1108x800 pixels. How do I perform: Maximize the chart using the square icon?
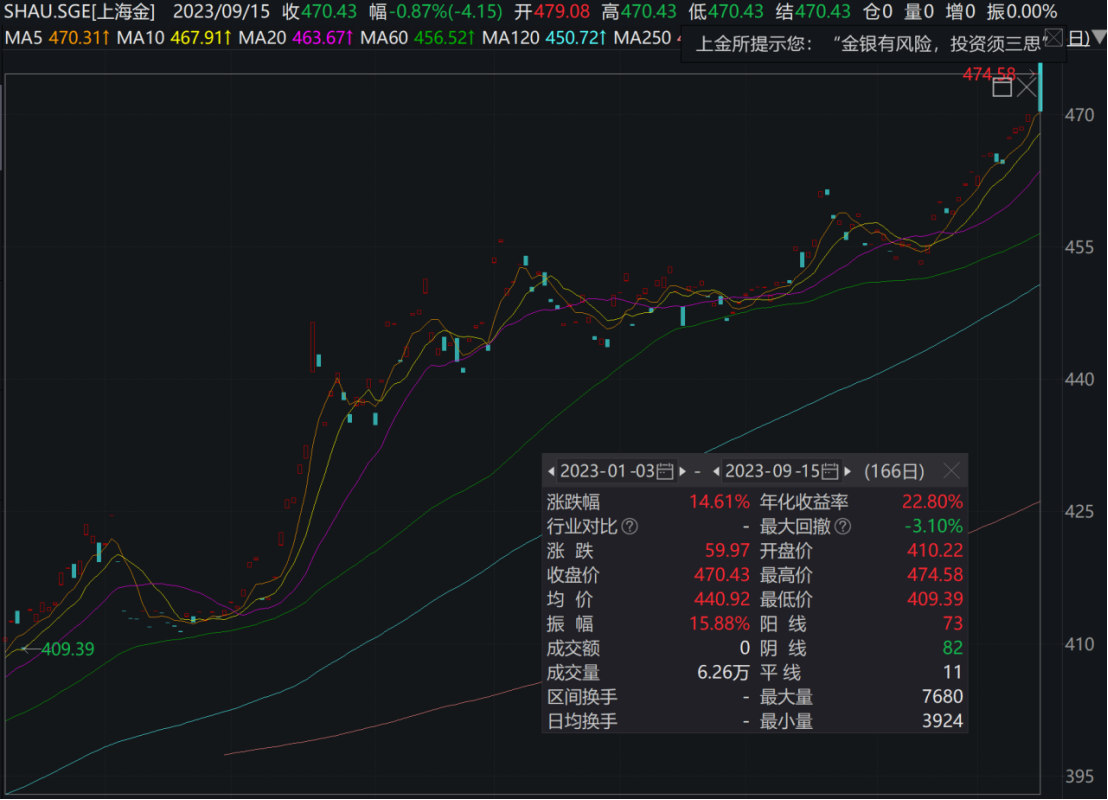point(1002,88)
